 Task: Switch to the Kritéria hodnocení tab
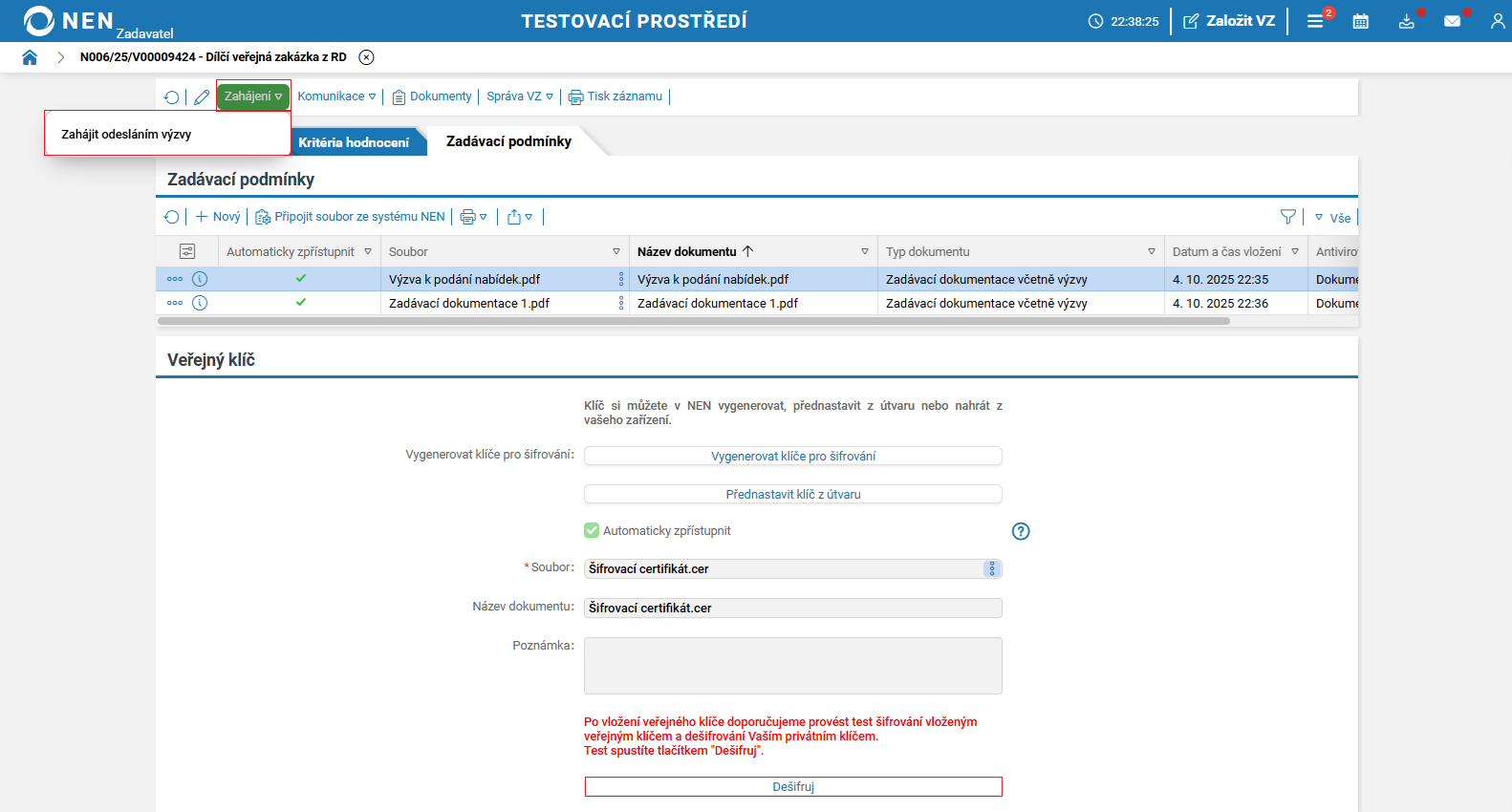click(x=354, y=142)
